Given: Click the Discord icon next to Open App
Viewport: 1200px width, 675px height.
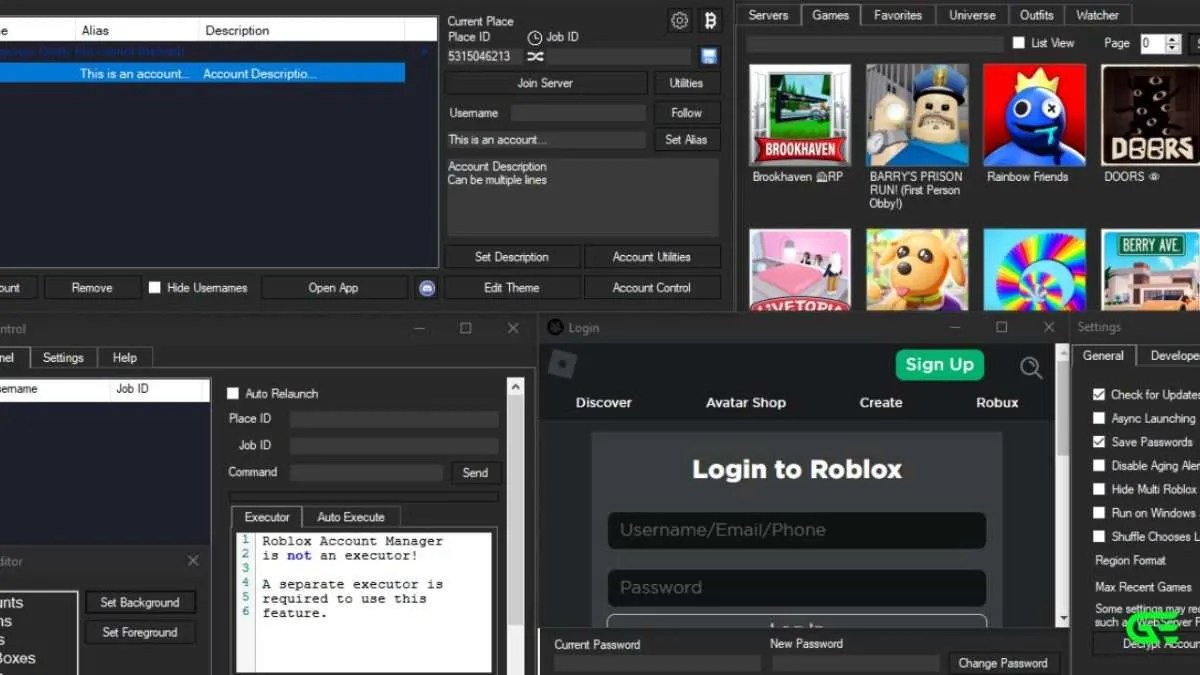Looking at the screenshot, I should pyautogui.click(x=427, y=288).
